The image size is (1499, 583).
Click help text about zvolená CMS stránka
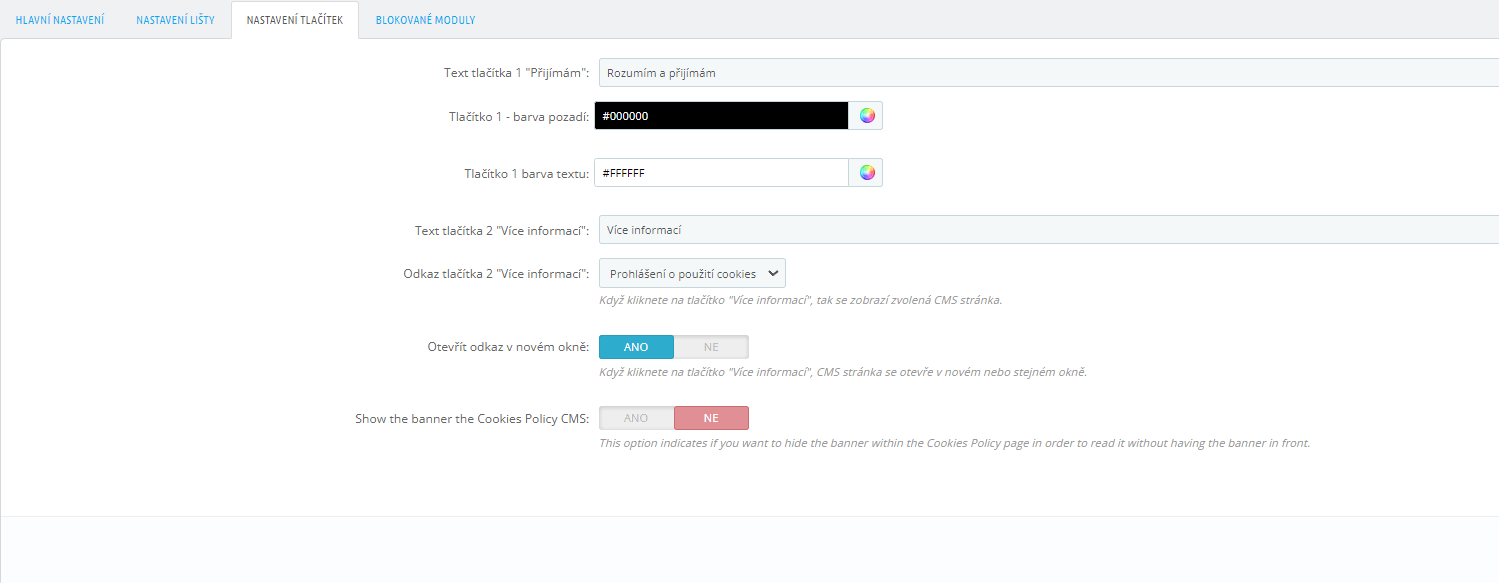tap(800, 300)
